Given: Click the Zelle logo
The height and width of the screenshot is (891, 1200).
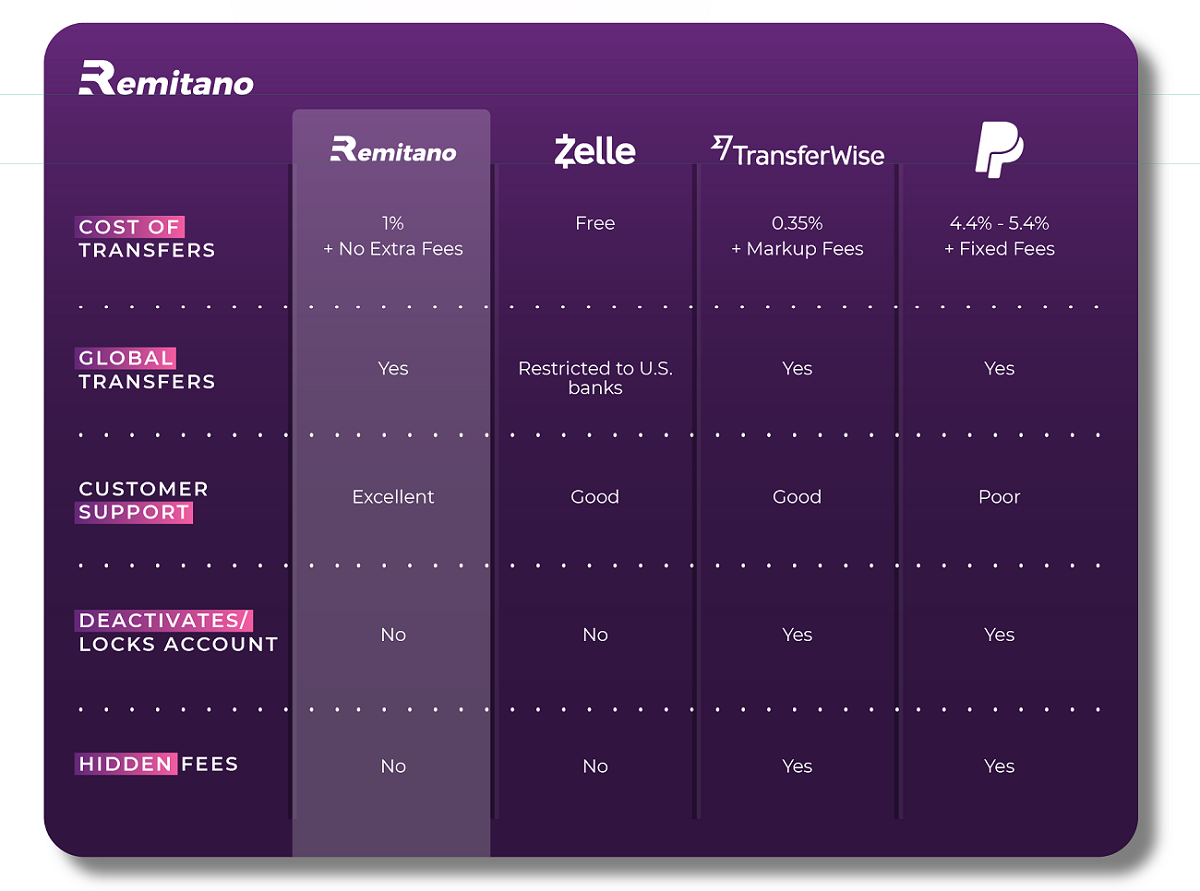Looking at the screenshot, I should [x=595, y=150].
